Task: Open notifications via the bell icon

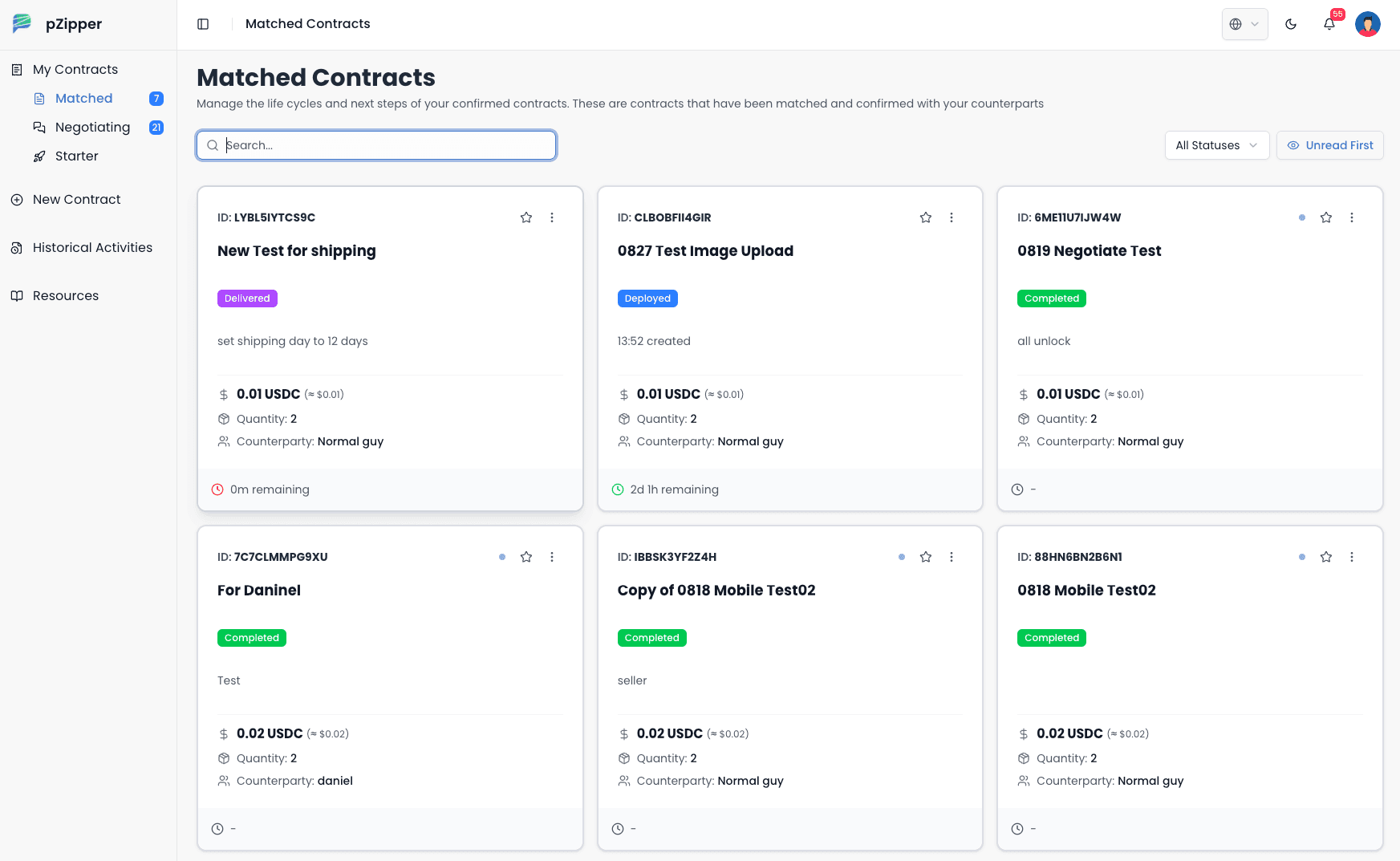Action: tap(1329, 24)
